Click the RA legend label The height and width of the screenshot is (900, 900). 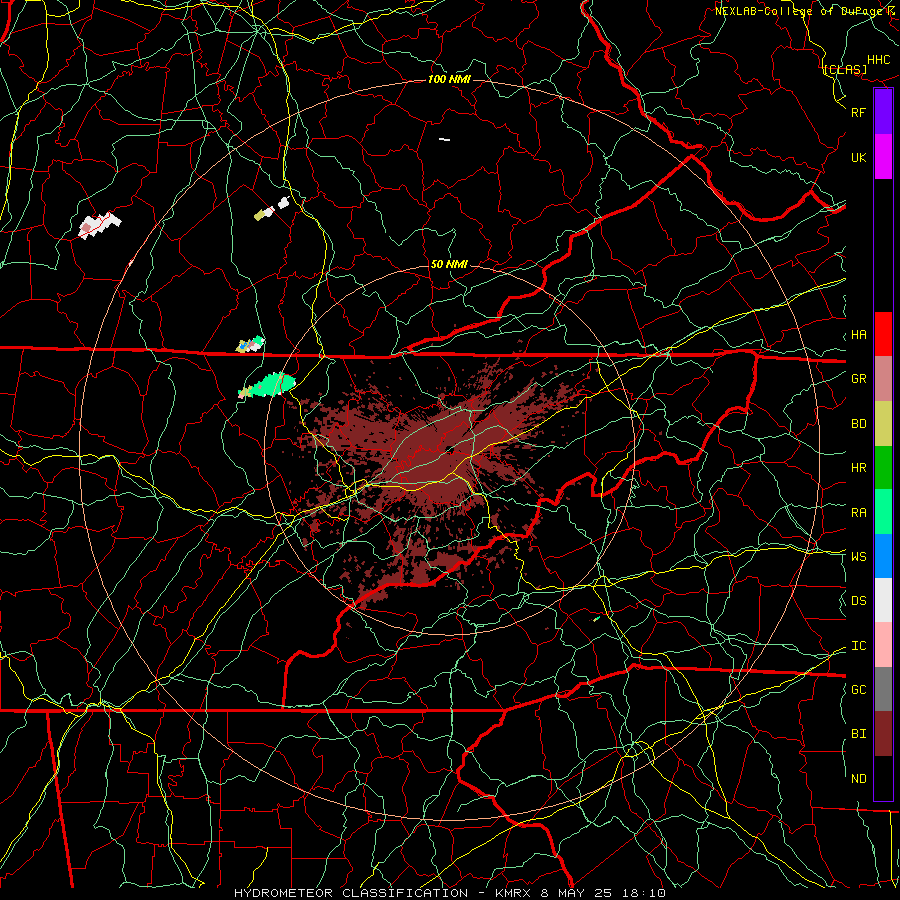click(859, 513)
